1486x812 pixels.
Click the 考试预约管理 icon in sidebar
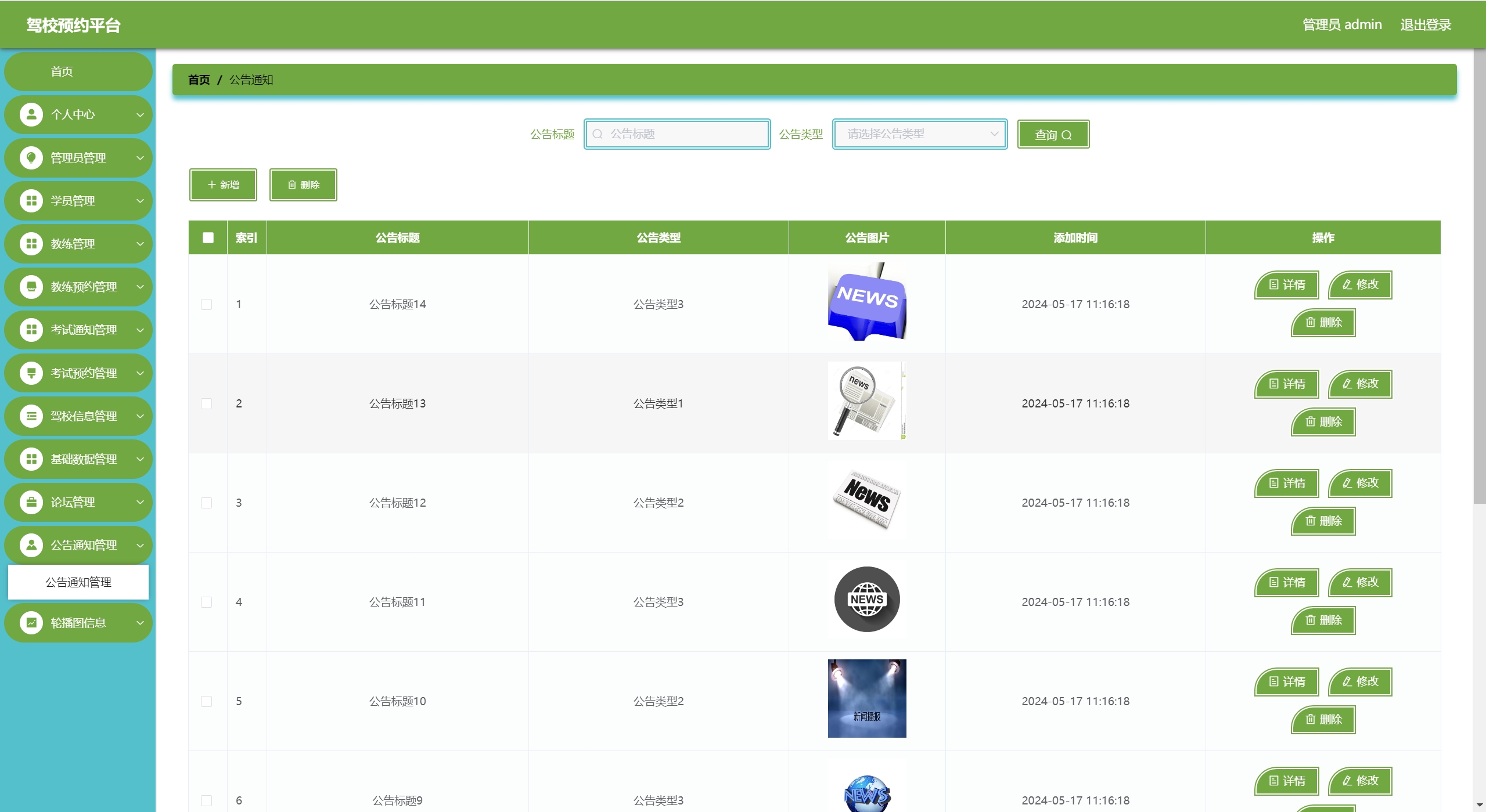31,373
